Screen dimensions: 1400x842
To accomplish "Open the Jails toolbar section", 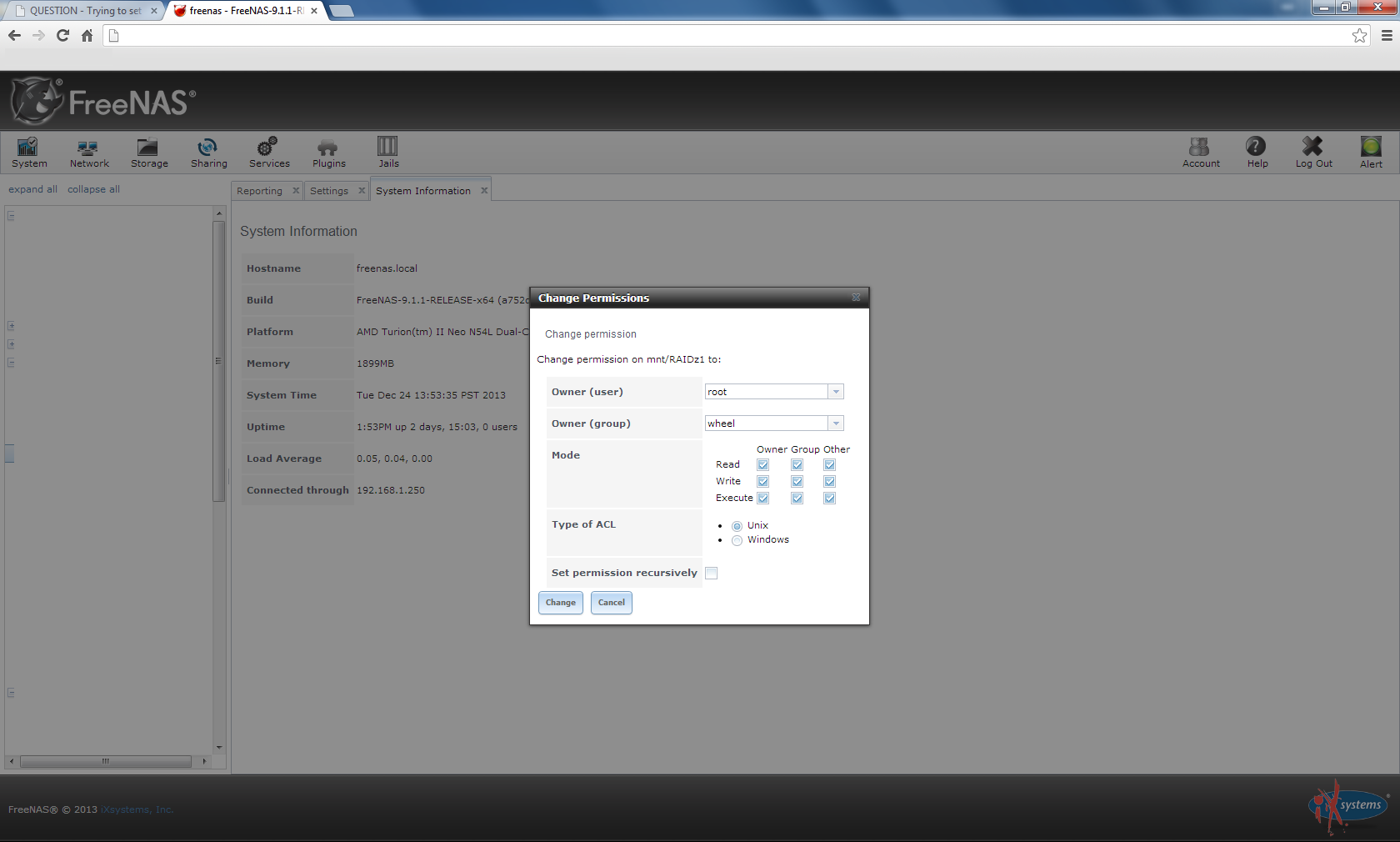I will pyautogui.click(x=388, y=153).
